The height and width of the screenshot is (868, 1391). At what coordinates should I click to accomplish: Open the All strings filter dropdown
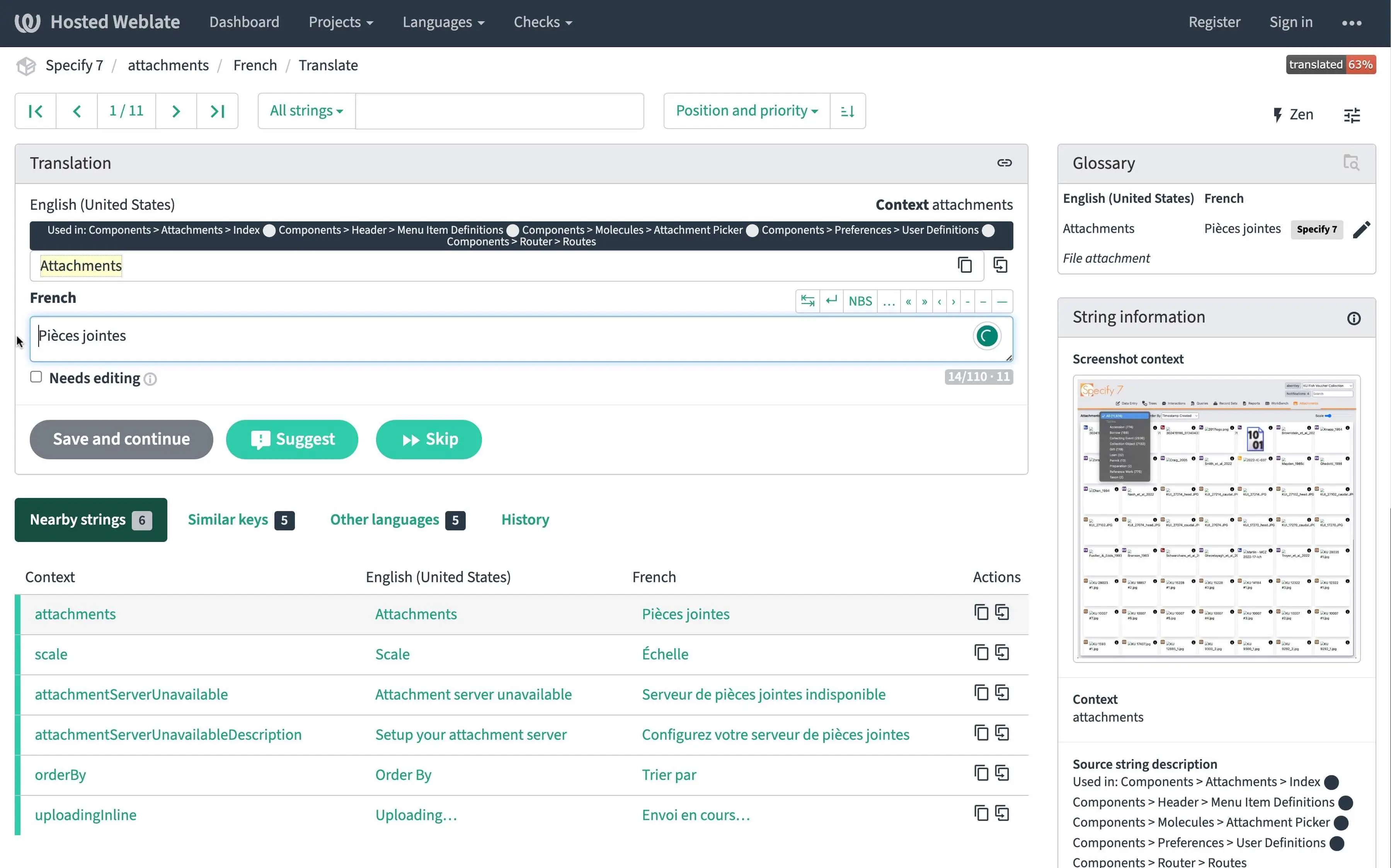tap(306, 111)
